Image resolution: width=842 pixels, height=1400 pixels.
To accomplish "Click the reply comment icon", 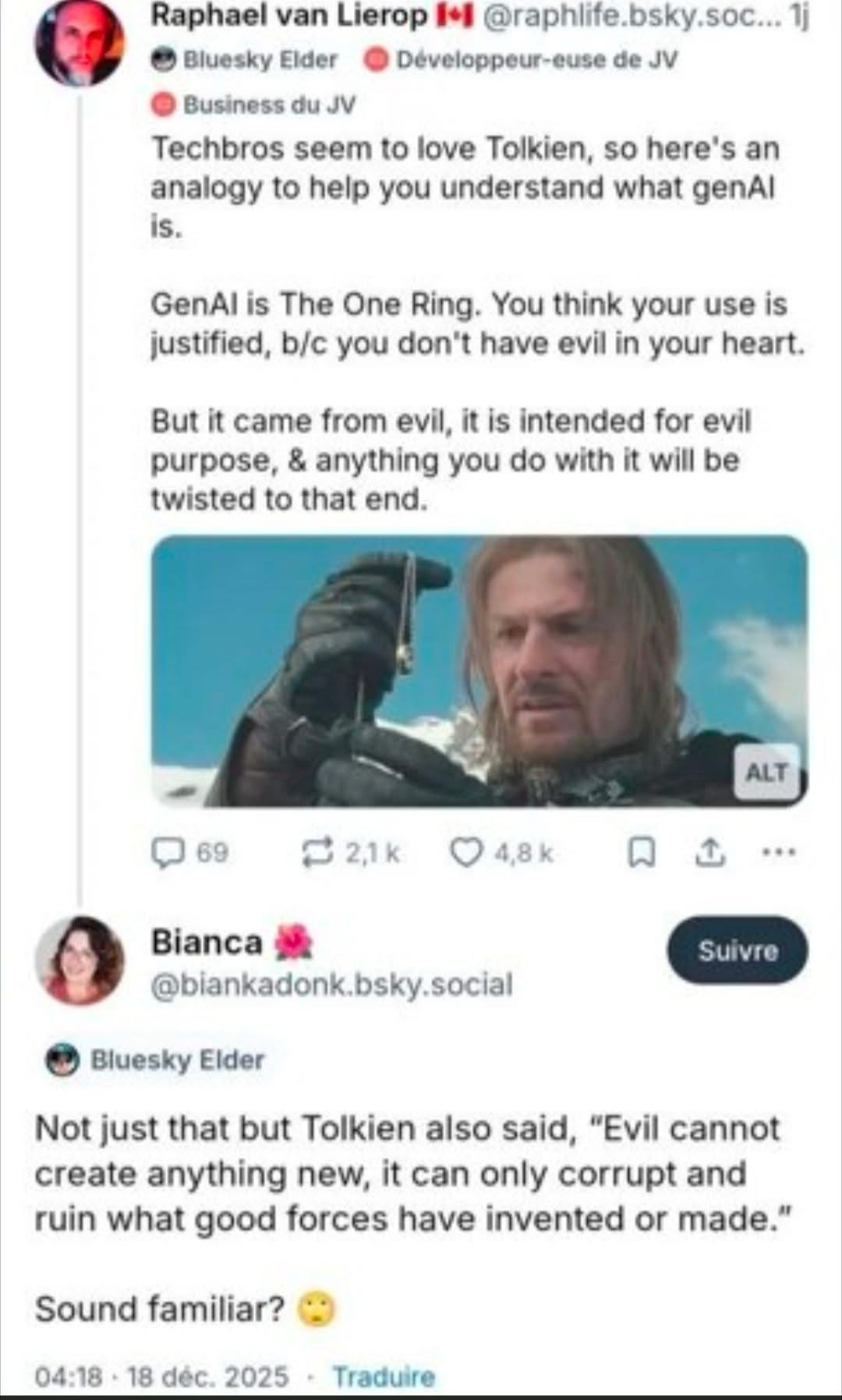I will pyautogui.click(x=166, y=853).
